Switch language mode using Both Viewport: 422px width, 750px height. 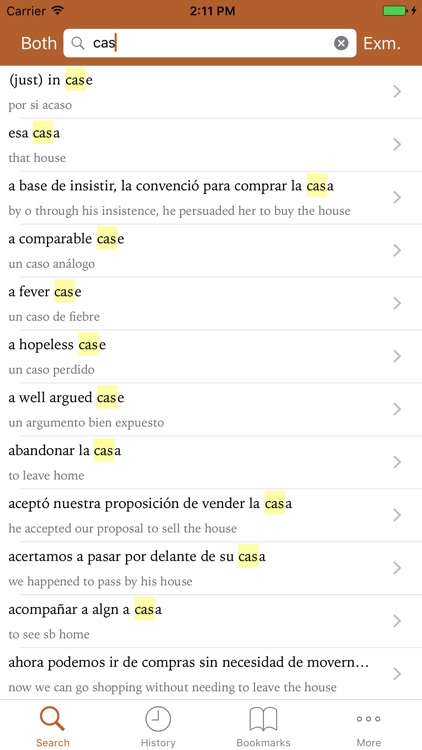[x=39, y=44]
